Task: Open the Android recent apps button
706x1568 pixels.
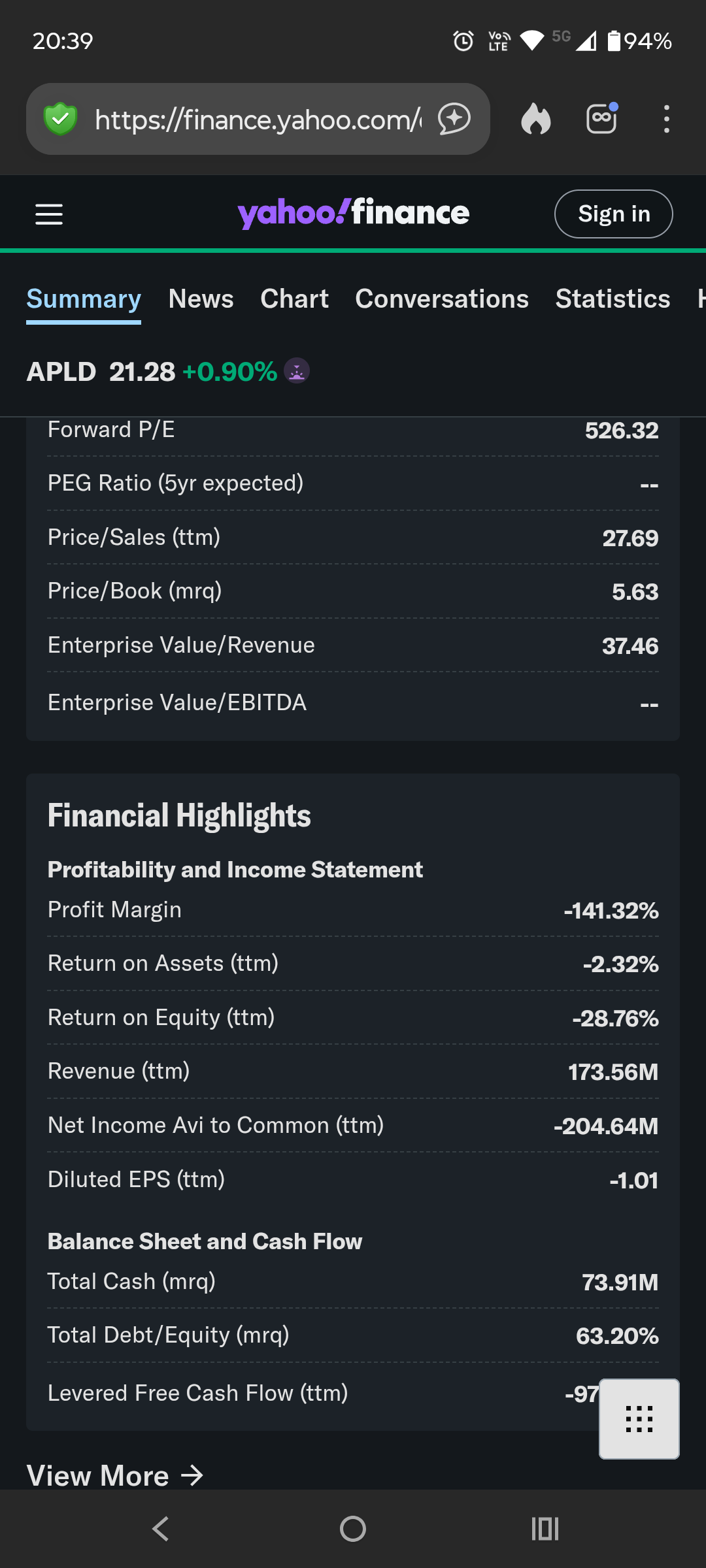Action: (545, 1529)
